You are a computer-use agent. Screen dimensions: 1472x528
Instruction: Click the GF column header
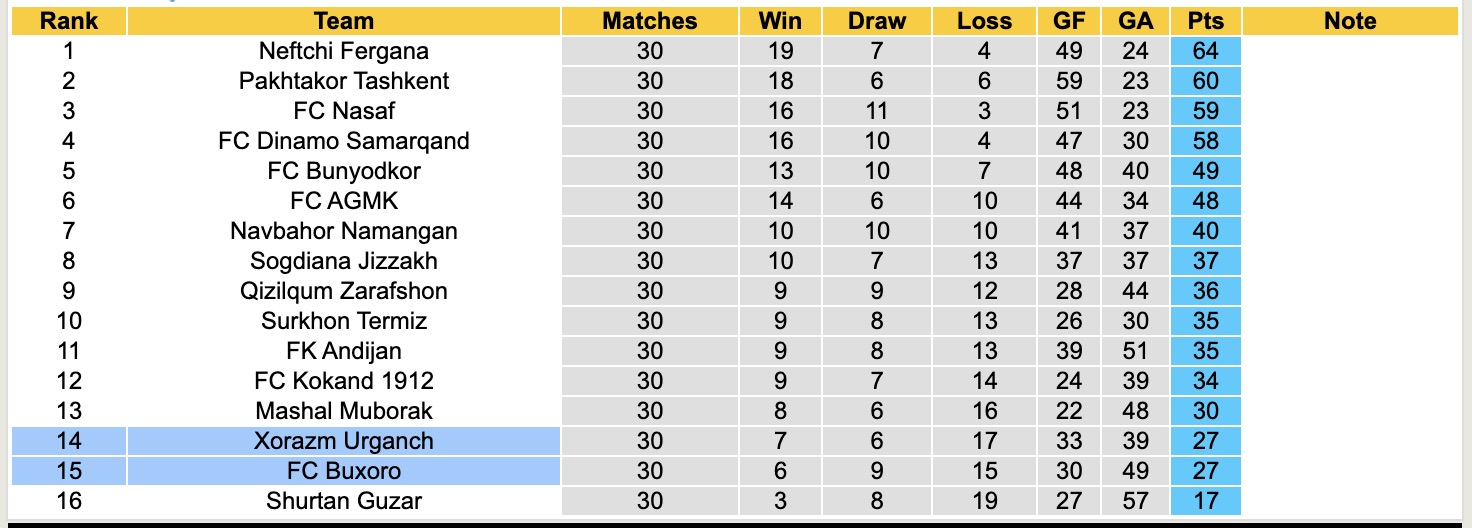coord(1068,21)
